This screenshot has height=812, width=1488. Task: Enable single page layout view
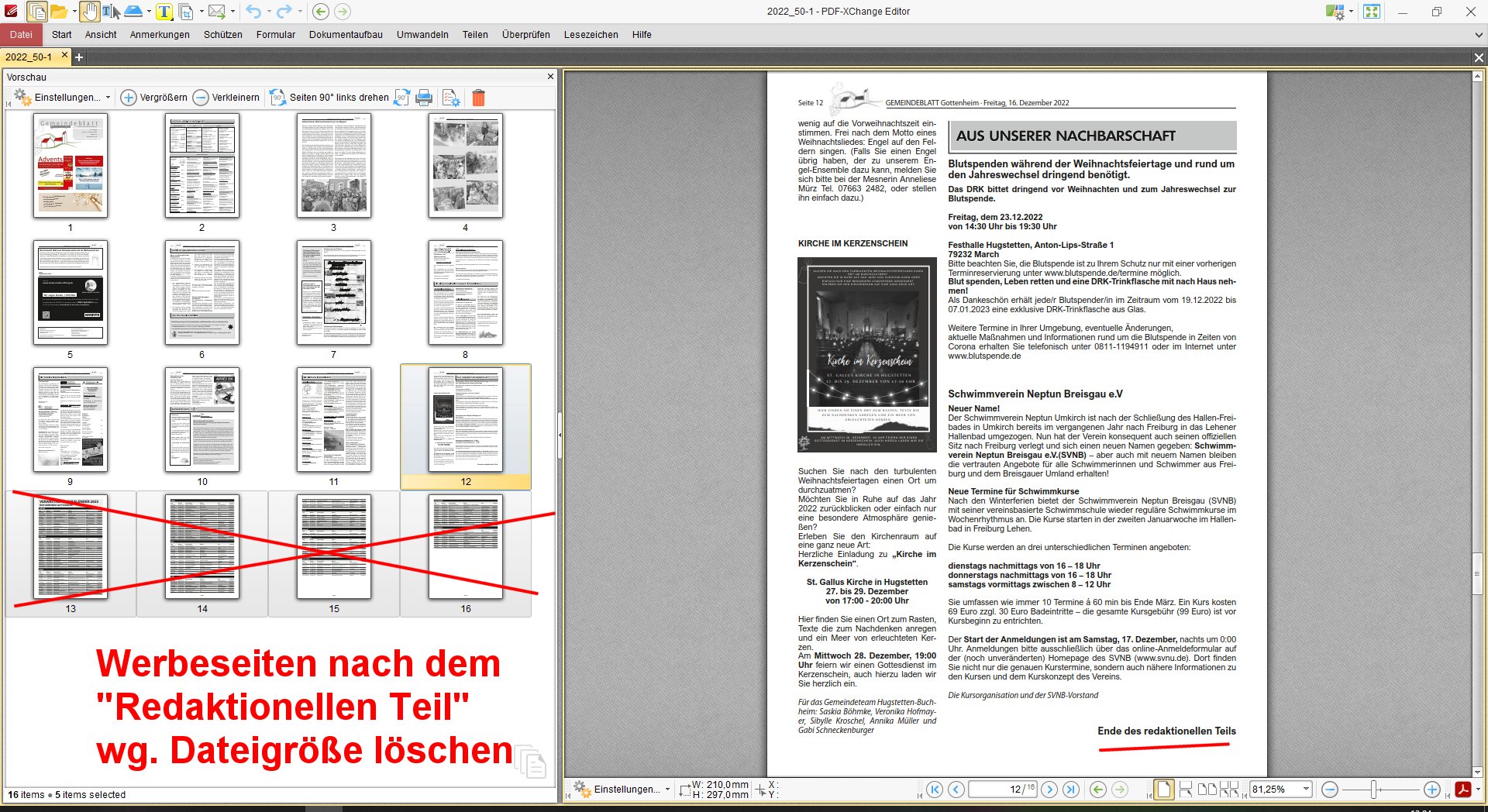(x=1163, y=790)
